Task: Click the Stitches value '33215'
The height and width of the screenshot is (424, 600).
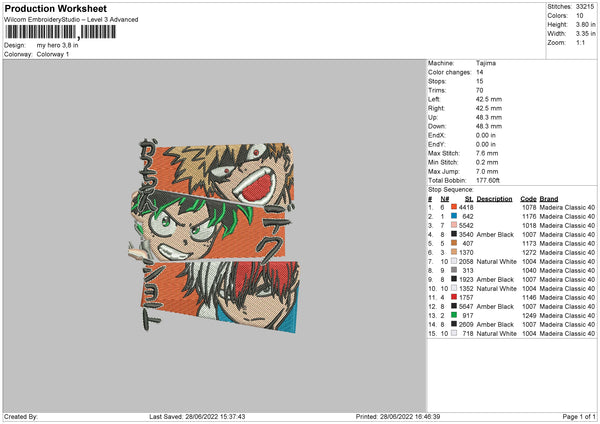Action: click(585, 7)
